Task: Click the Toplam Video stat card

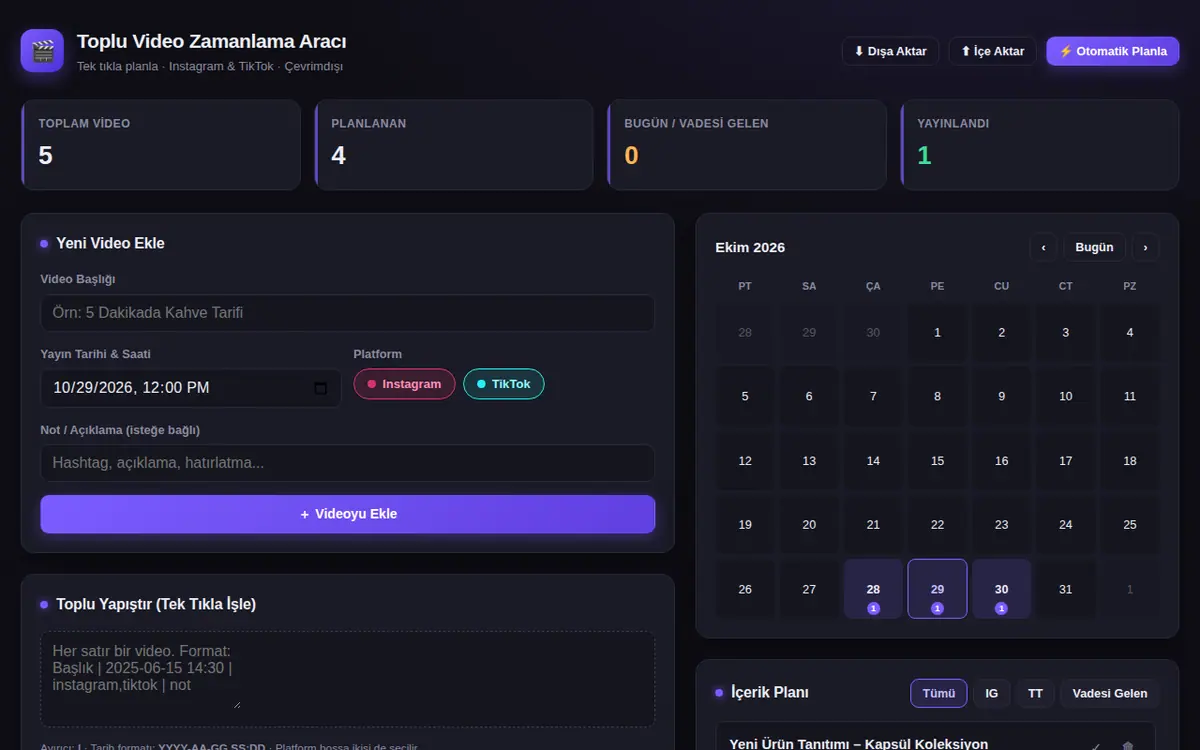Action: [x=161, y=145]
